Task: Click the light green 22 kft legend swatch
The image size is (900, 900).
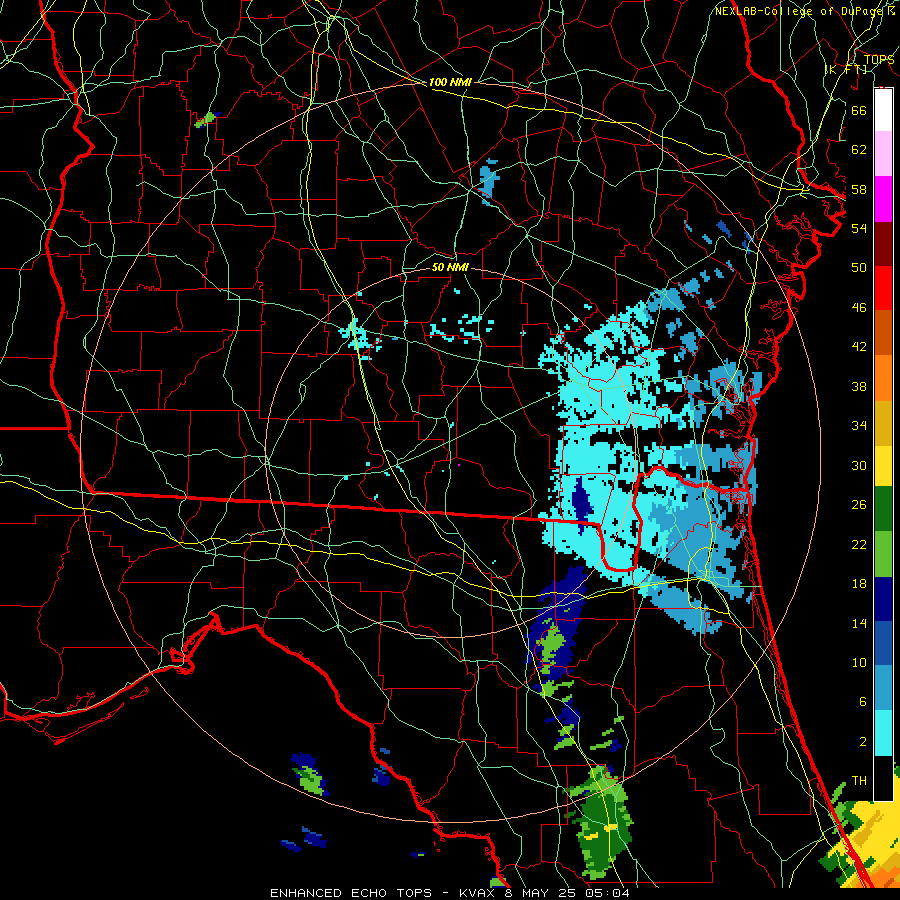Action: pos(883,554)
